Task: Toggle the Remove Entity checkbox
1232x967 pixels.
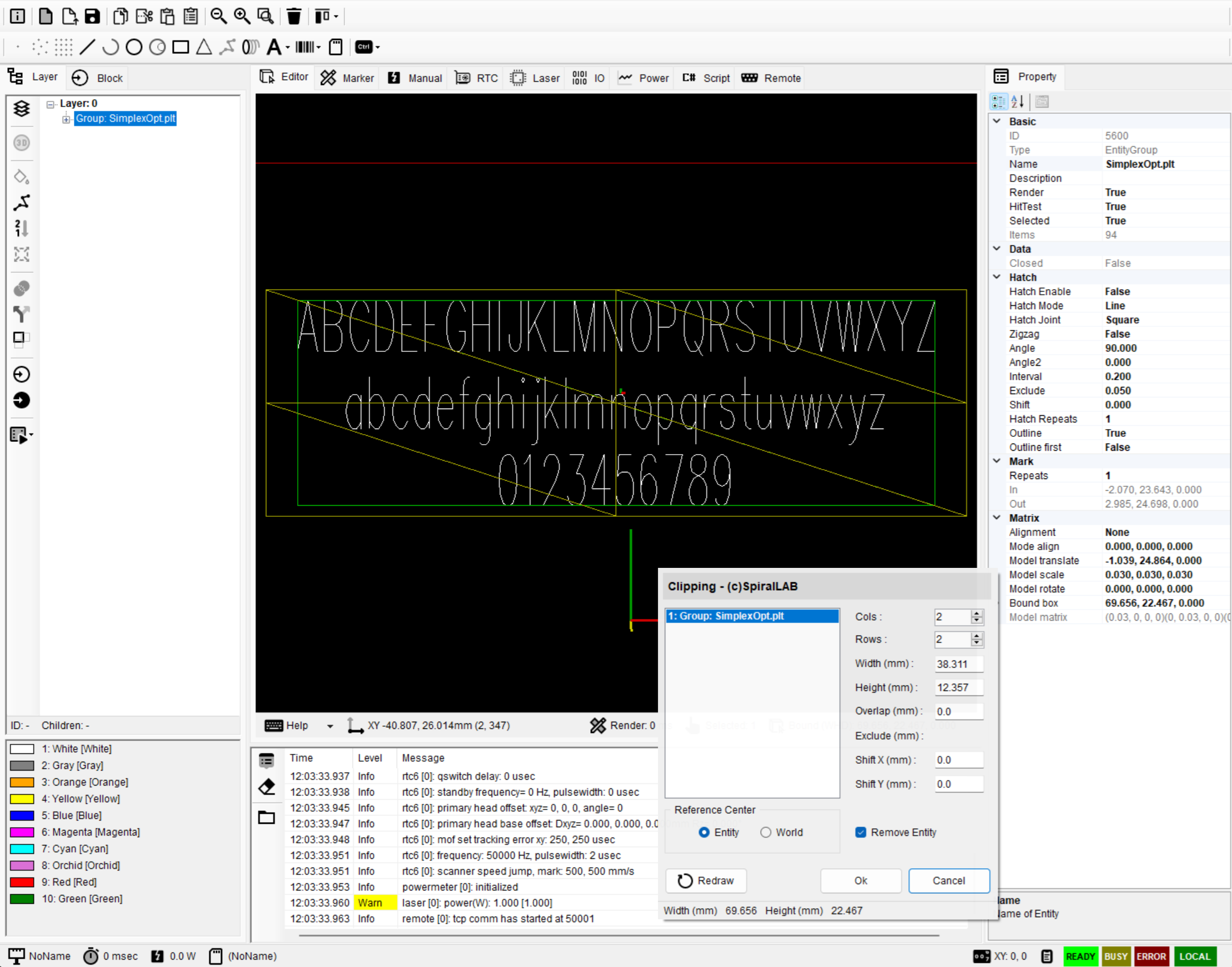Action: (x=861, y=832)
